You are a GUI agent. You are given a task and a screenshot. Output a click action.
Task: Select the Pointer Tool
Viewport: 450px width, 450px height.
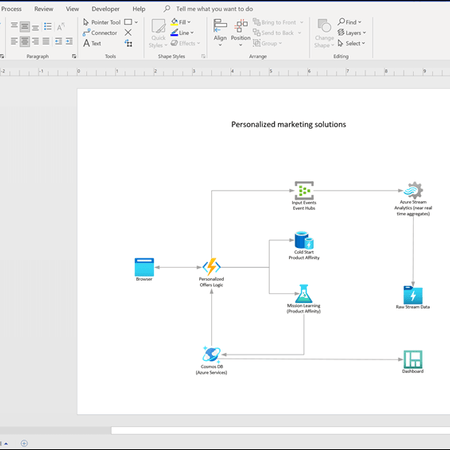(101, 22)
